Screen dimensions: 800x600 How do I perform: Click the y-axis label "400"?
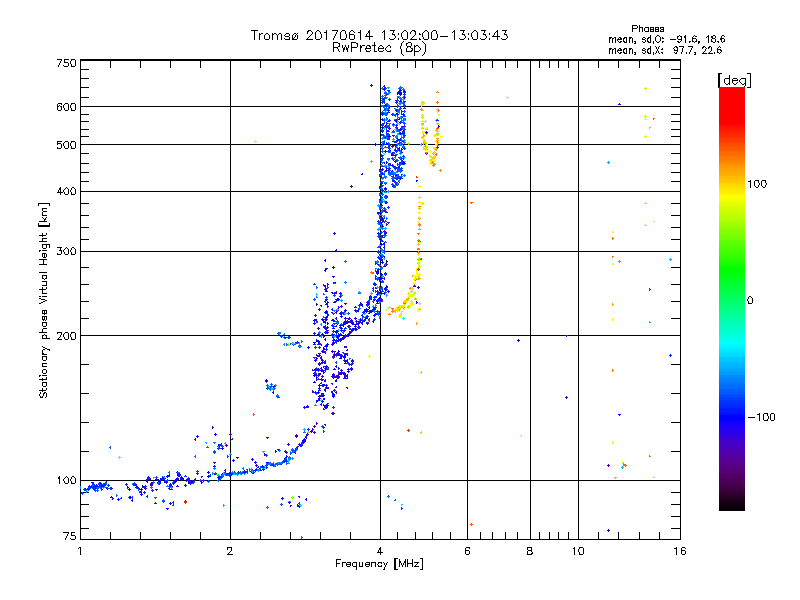pyautogui.click(x=66, y=191)
